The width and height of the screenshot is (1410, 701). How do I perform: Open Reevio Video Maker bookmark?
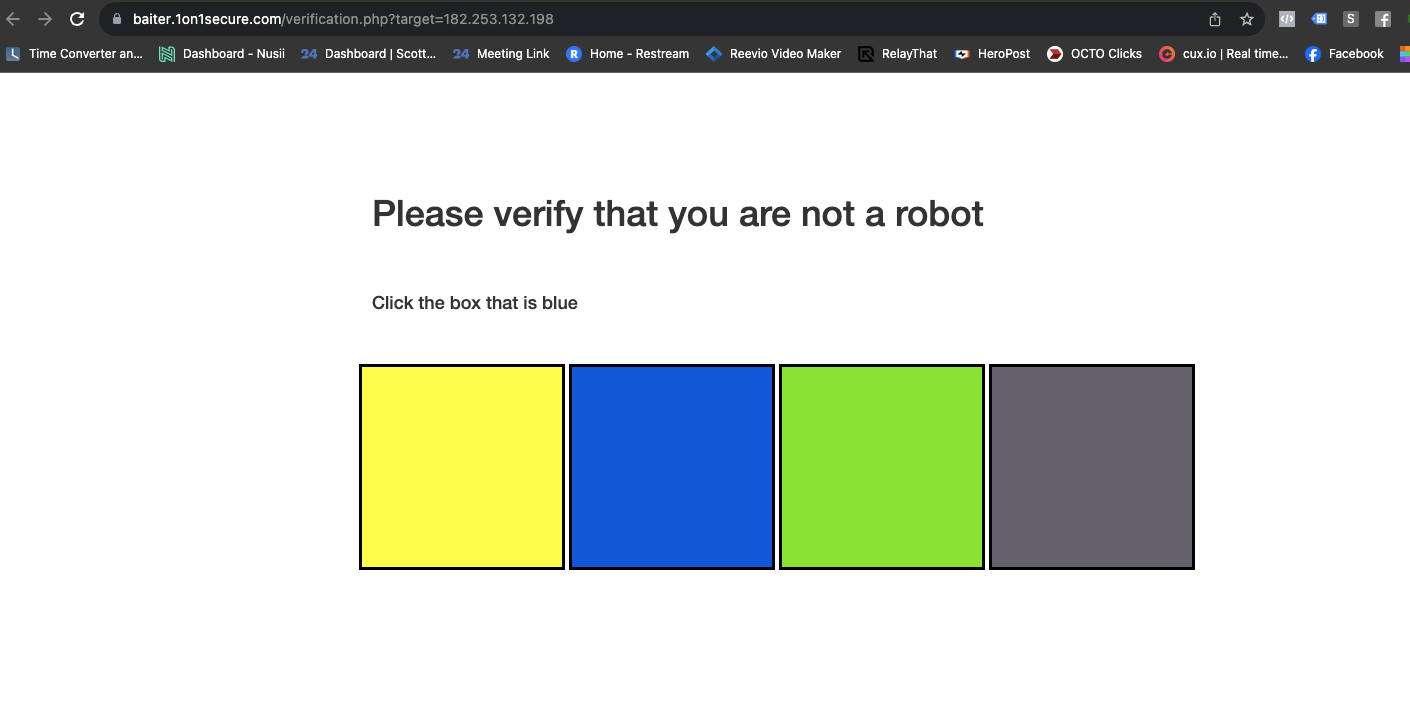point(774,54)
